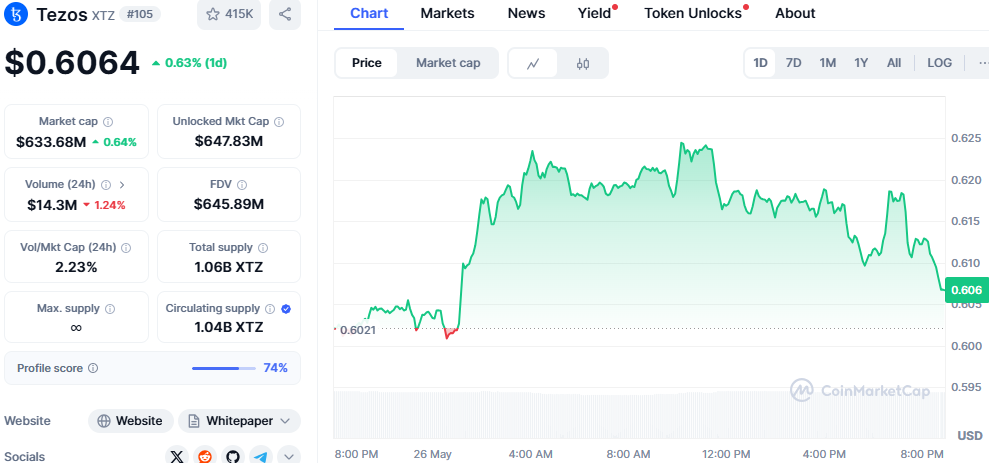Click the 2.23% Vol/Mkt Cap value
This screenshot has width=989, height=463.
tap(76, 267)
